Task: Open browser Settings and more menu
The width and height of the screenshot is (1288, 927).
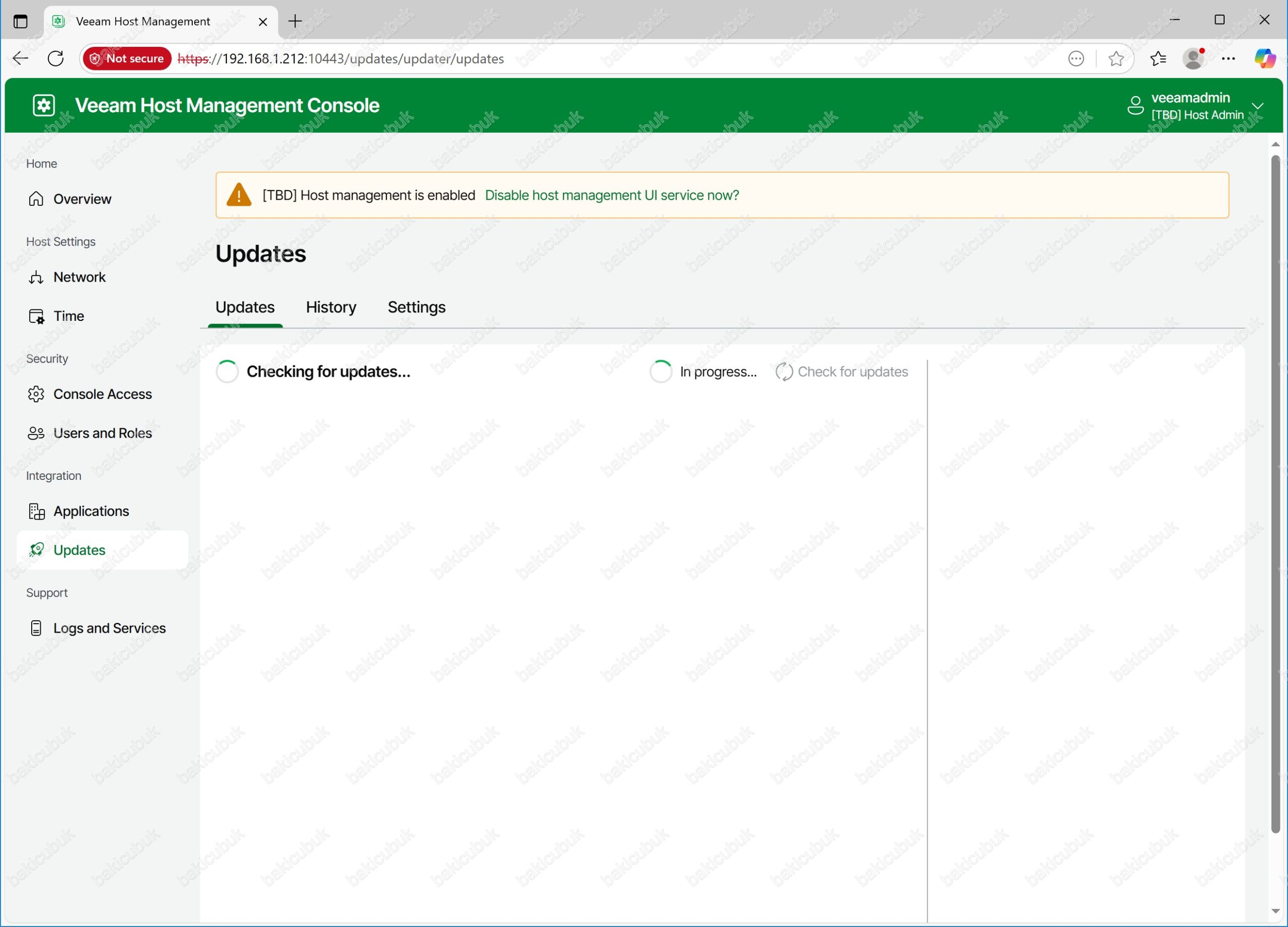Action: coord(1228,58)
